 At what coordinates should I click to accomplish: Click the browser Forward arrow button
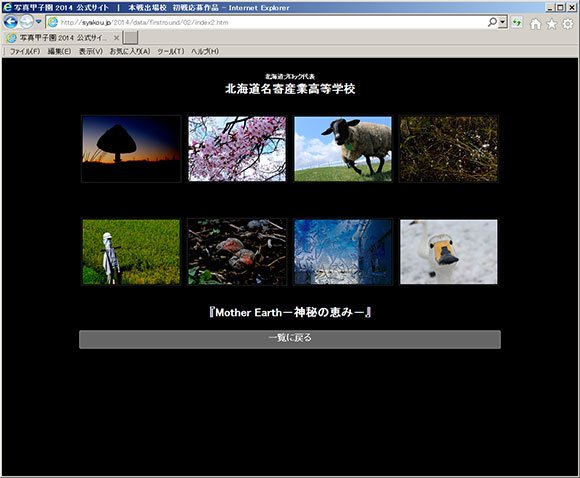pyautogui.click(x=26, y=22)
